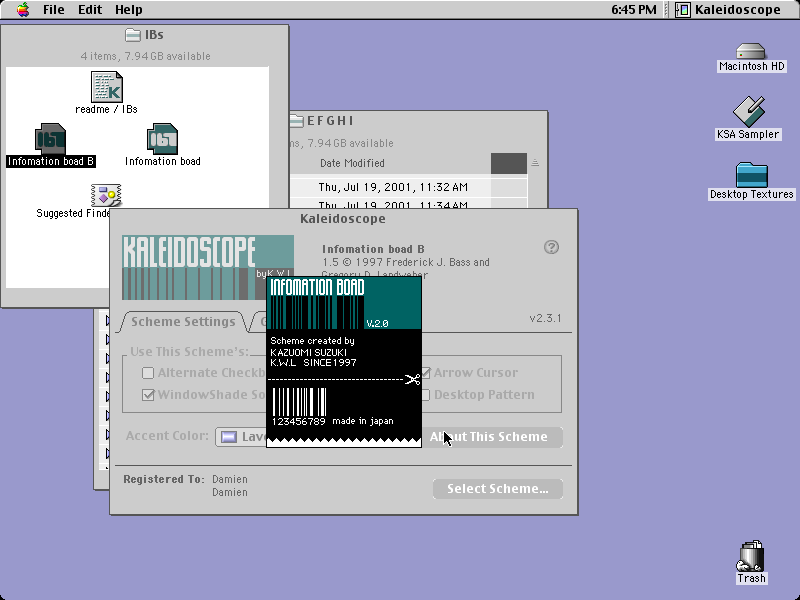Open the Kaleidoscope application menu
This screenshot has height=600, width=800.
click(x=728, y=10)
